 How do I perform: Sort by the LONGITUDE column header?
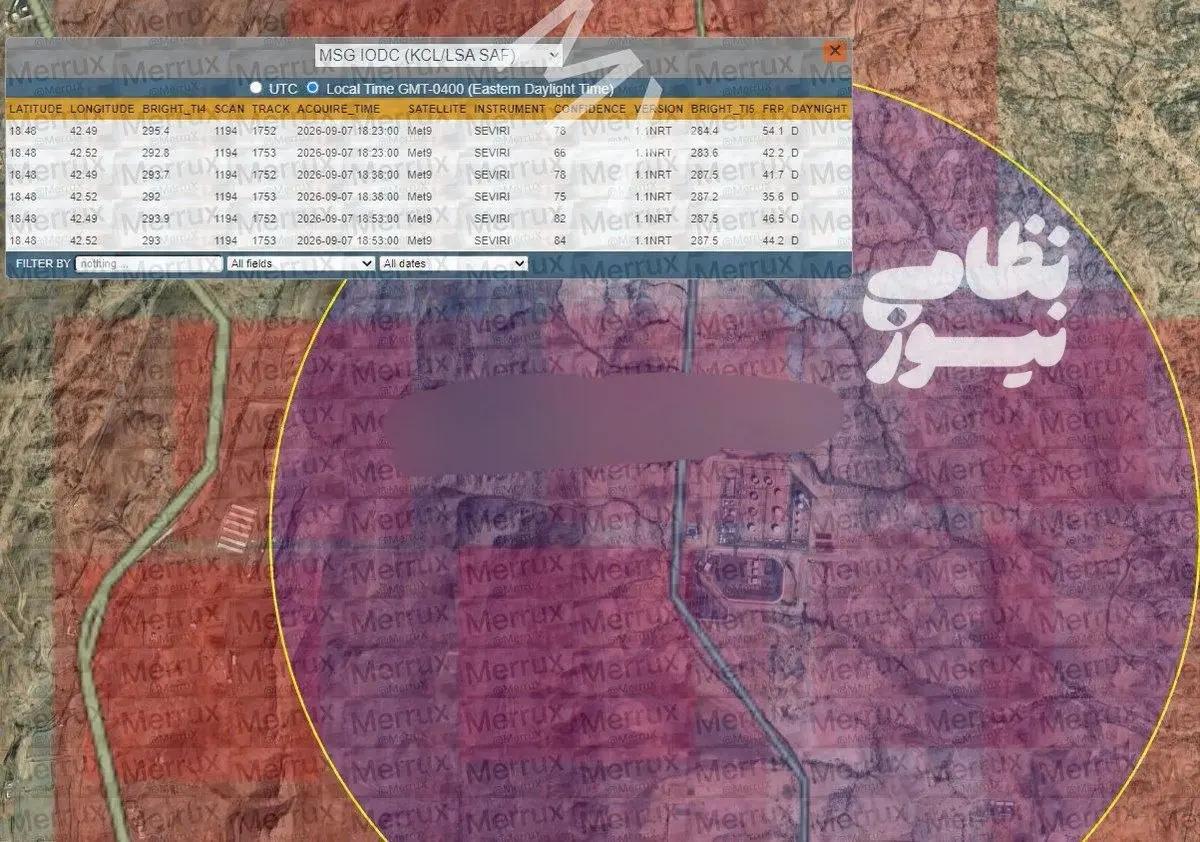coord(101,108)
